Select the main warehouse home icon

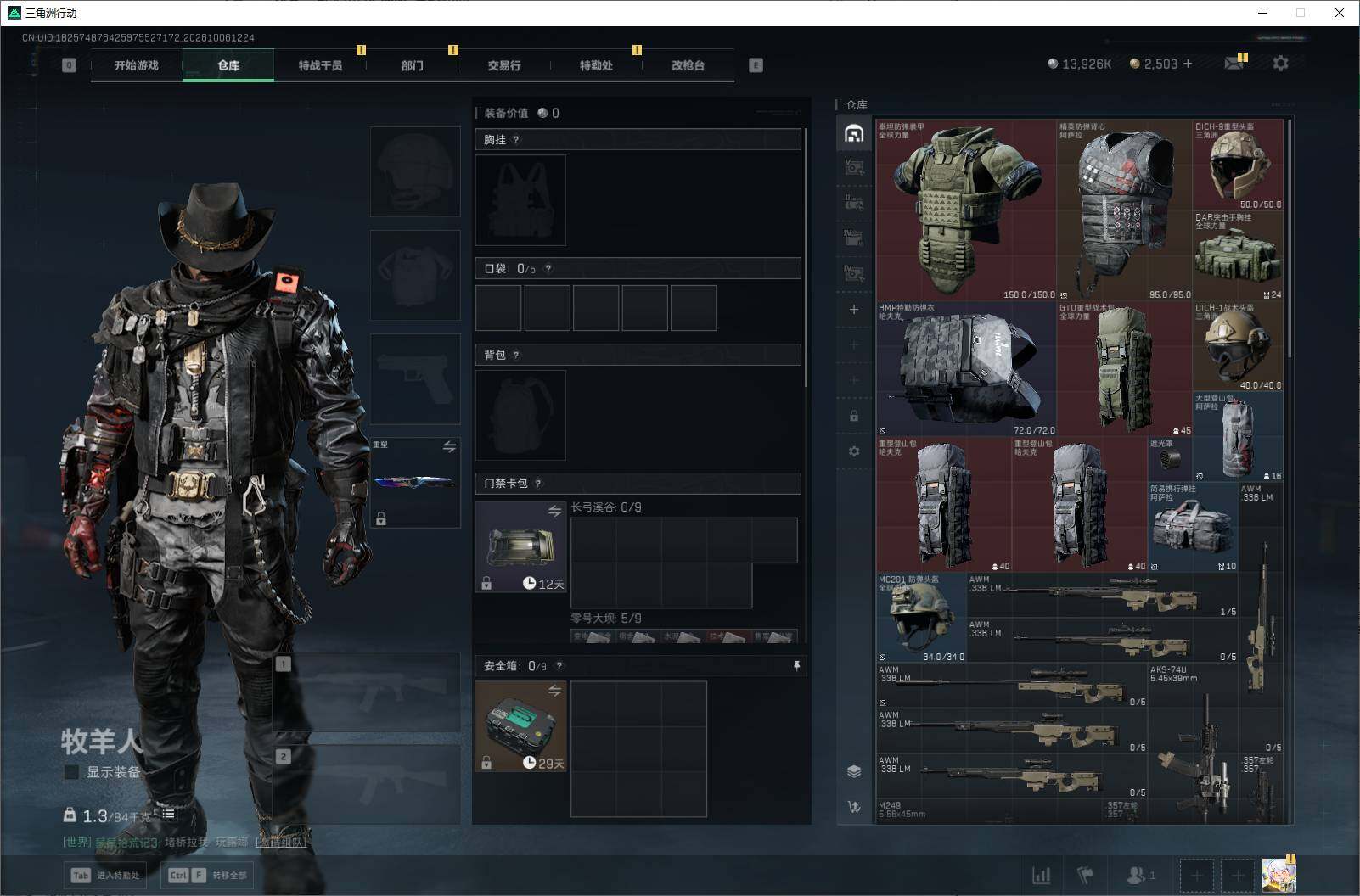tap(854, 133)
